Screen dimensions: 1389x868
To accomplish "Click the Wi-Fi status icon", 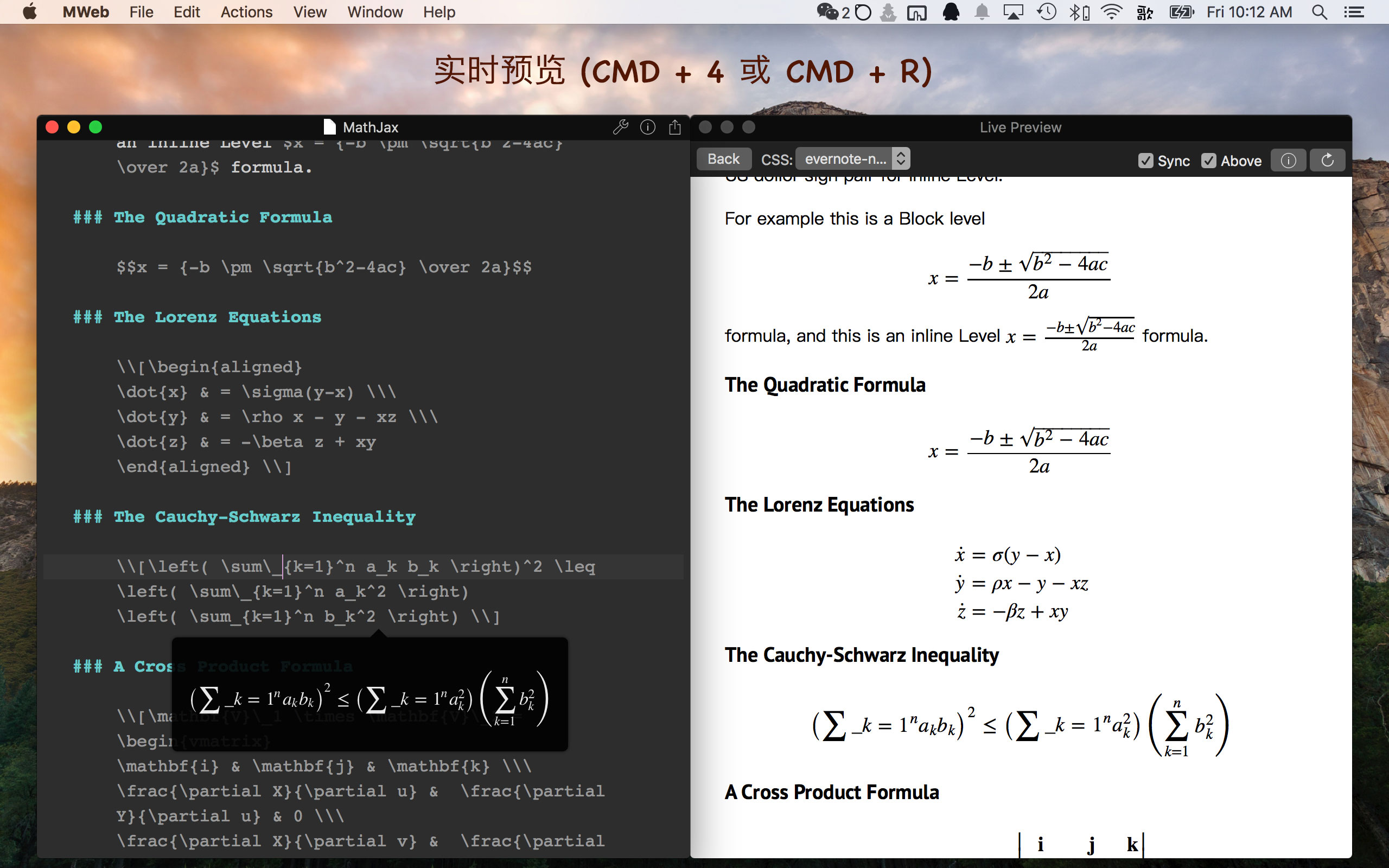I will [1112, 12].
